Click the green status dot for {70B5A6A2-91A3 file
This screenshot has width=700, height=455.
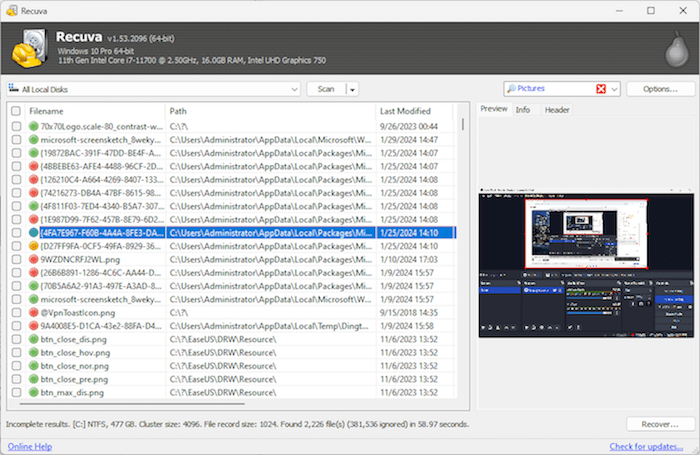(33, 286)
